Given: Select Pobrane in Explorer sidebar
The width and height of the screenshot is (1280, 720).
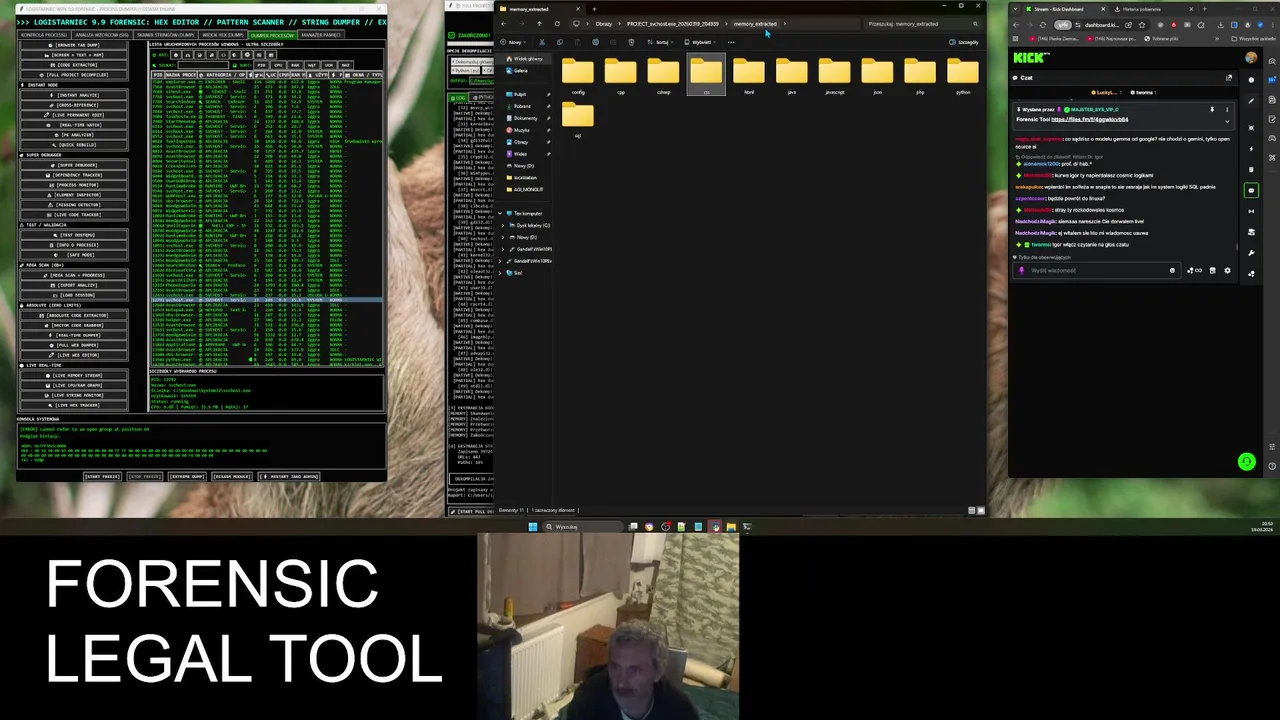Looking at the screenshot, I should point(522,106).
